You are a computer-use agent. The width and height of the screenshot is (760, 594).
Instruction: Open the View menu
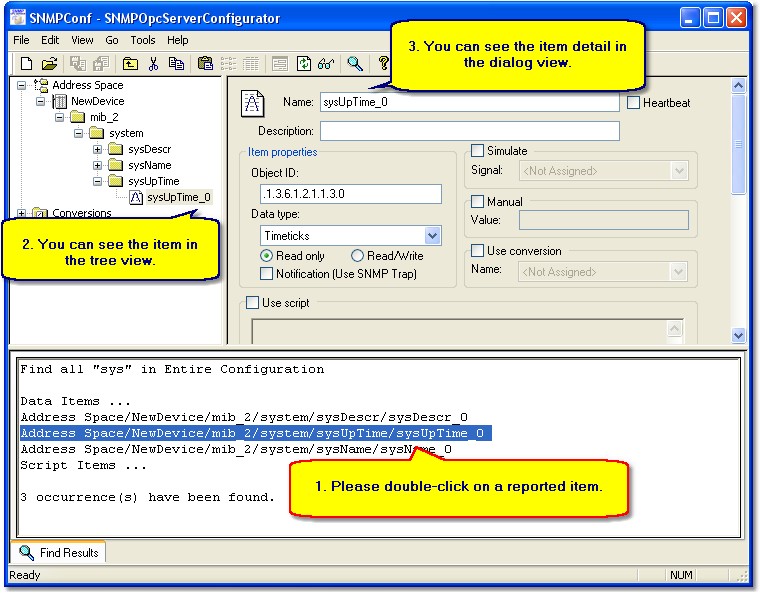pos(82,40)
